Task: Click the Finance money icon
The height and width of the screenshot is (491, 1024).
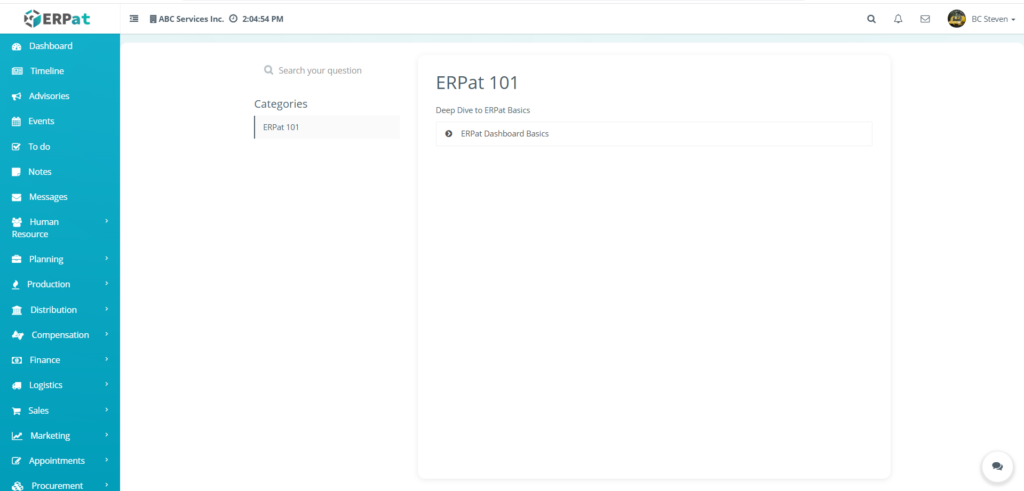Action: (x=17, y=360)
